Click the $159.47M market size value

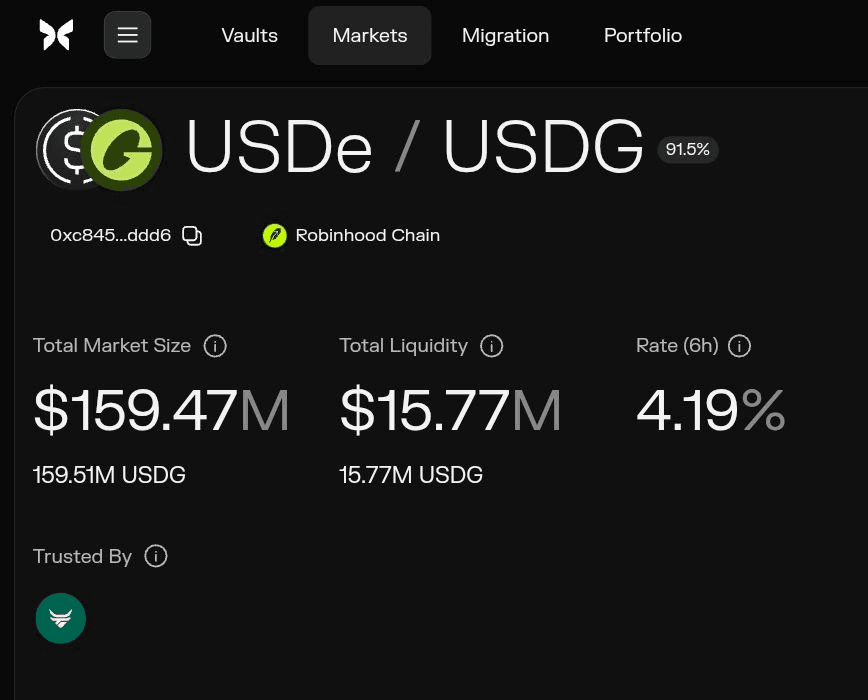[x=161, y=410]
